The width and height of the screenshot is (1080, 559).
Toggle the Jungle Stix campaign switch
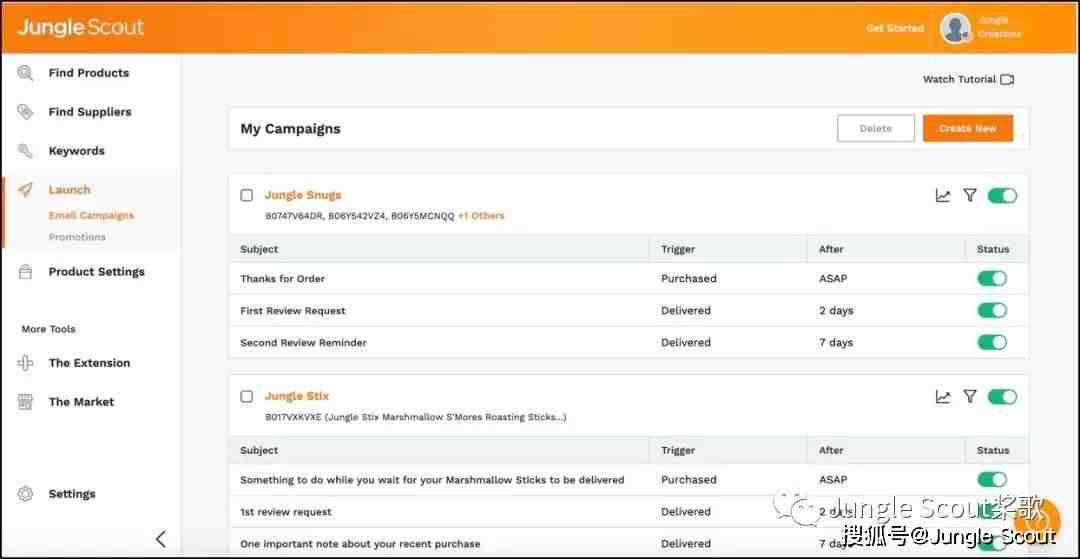1002,397
